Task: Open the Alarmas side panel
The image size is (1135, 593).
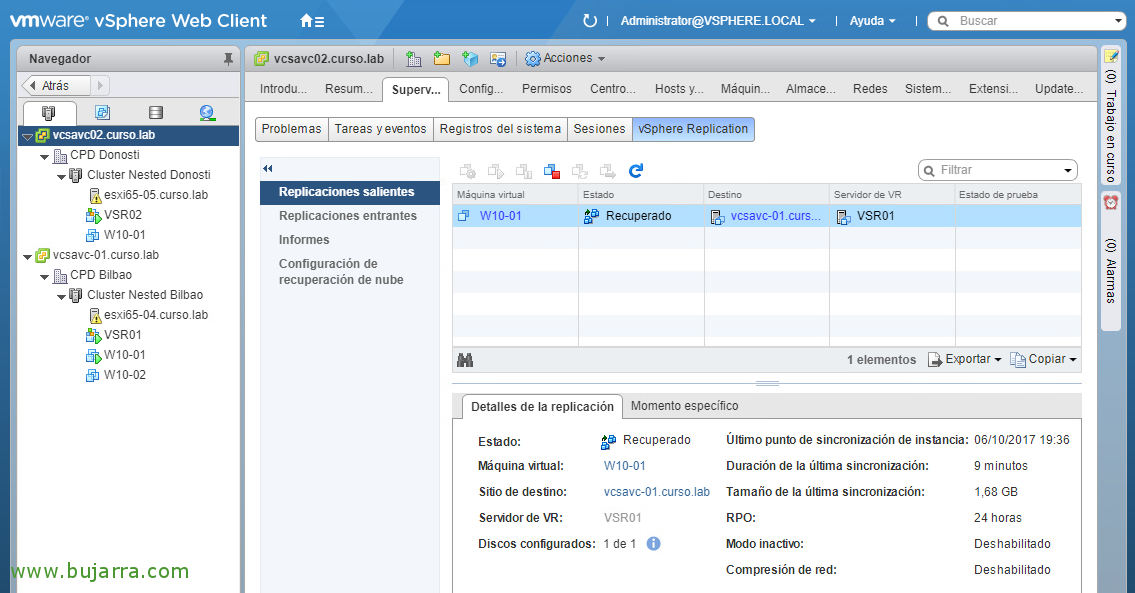Action: (x=1110, y=262)
